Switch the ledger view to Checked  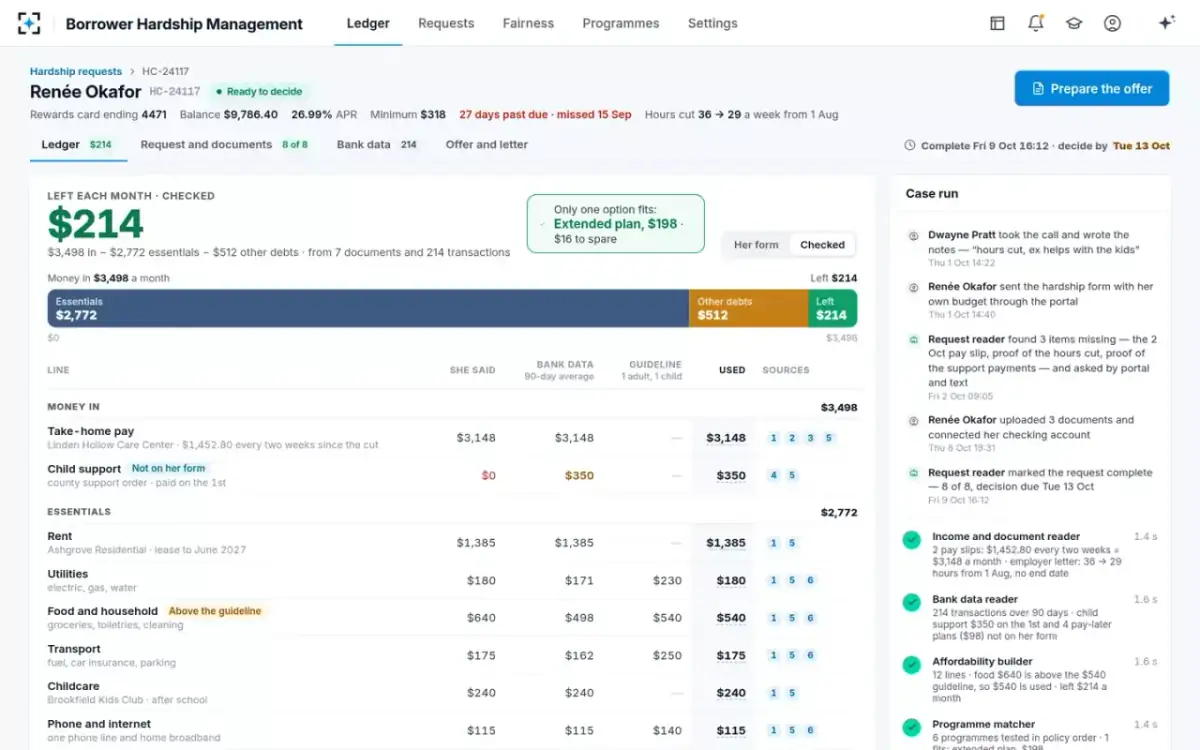click(x=822, y=244)
